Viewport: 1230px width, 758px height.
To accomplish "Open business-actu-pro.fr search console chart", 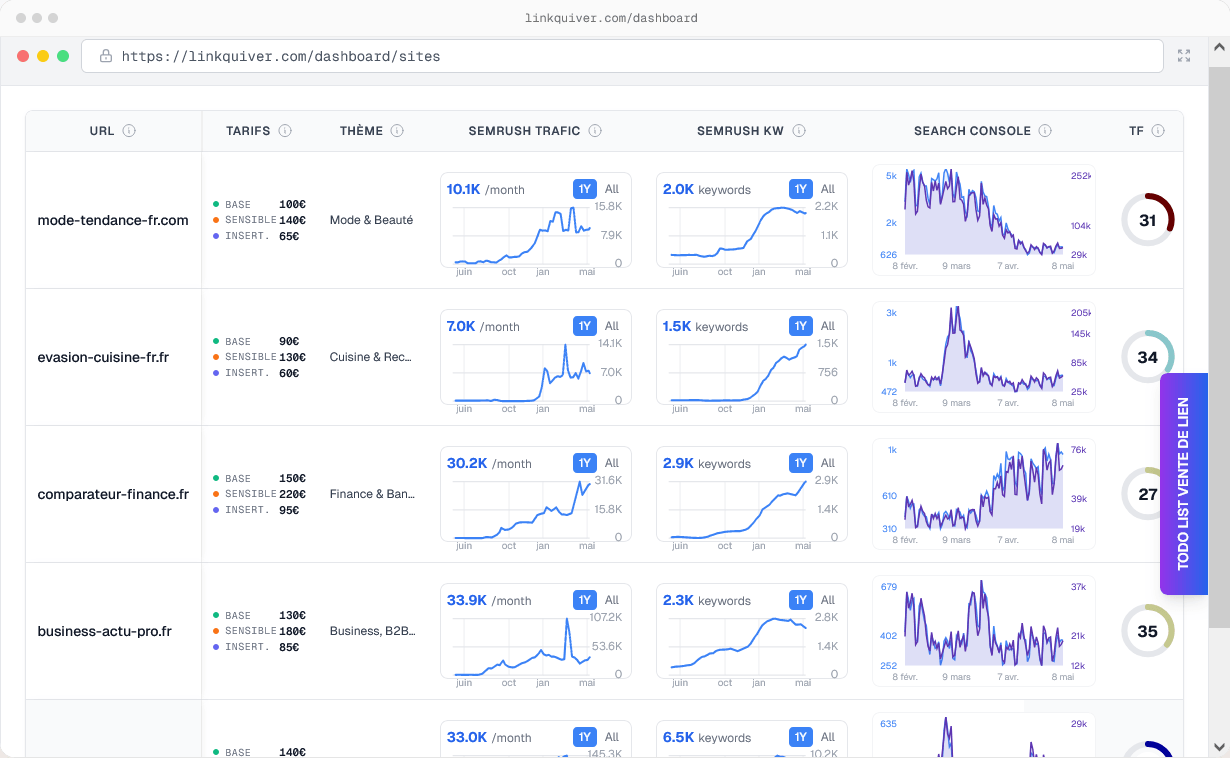I will [x=984, y=631].
